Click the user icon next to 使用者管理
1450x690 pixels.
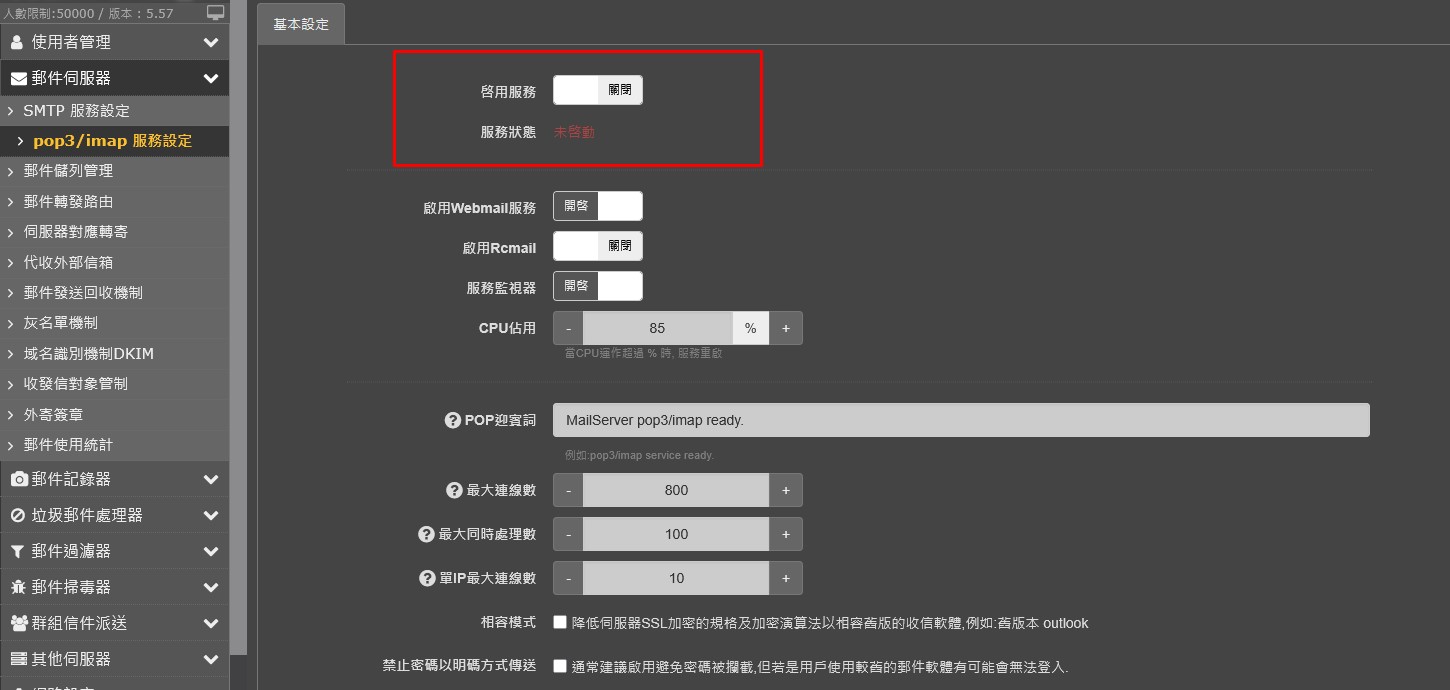[x=17, y=42]
